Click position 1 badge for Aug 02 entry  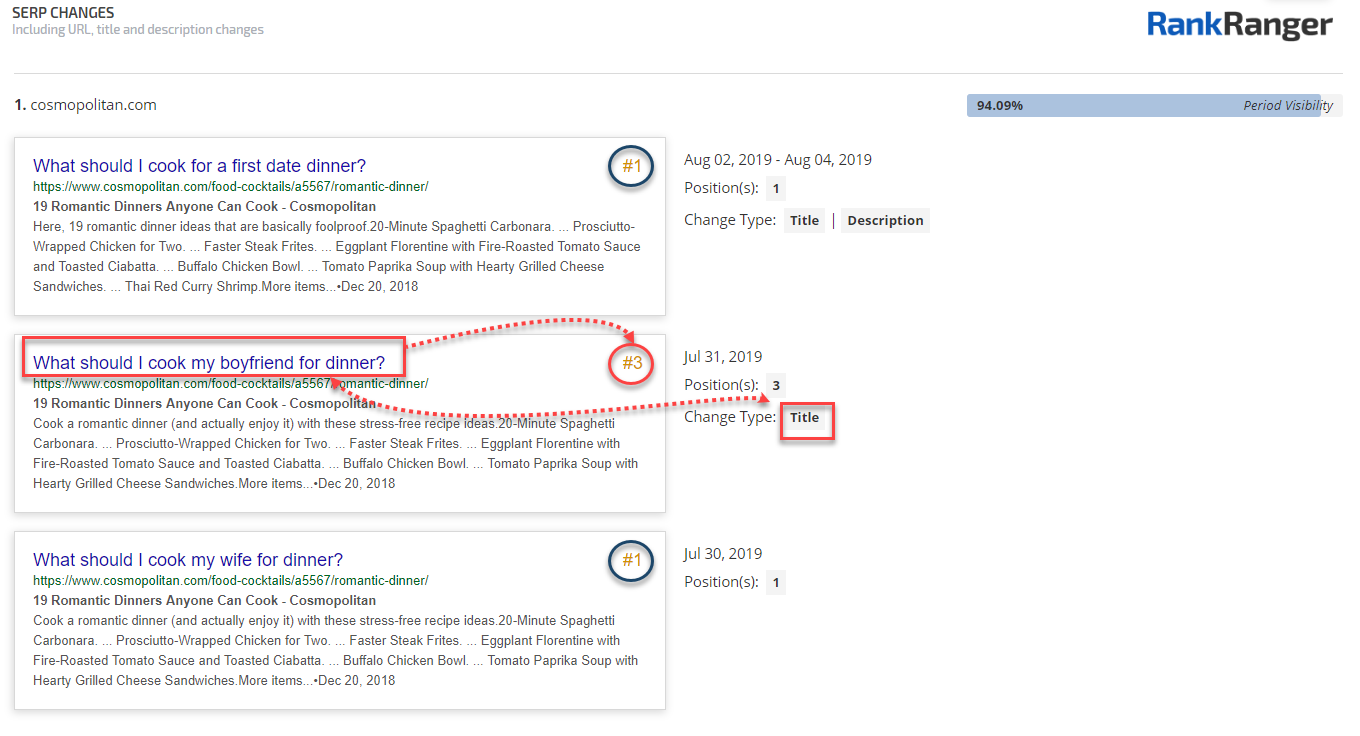pyautogui.click(x=776, y=189)
